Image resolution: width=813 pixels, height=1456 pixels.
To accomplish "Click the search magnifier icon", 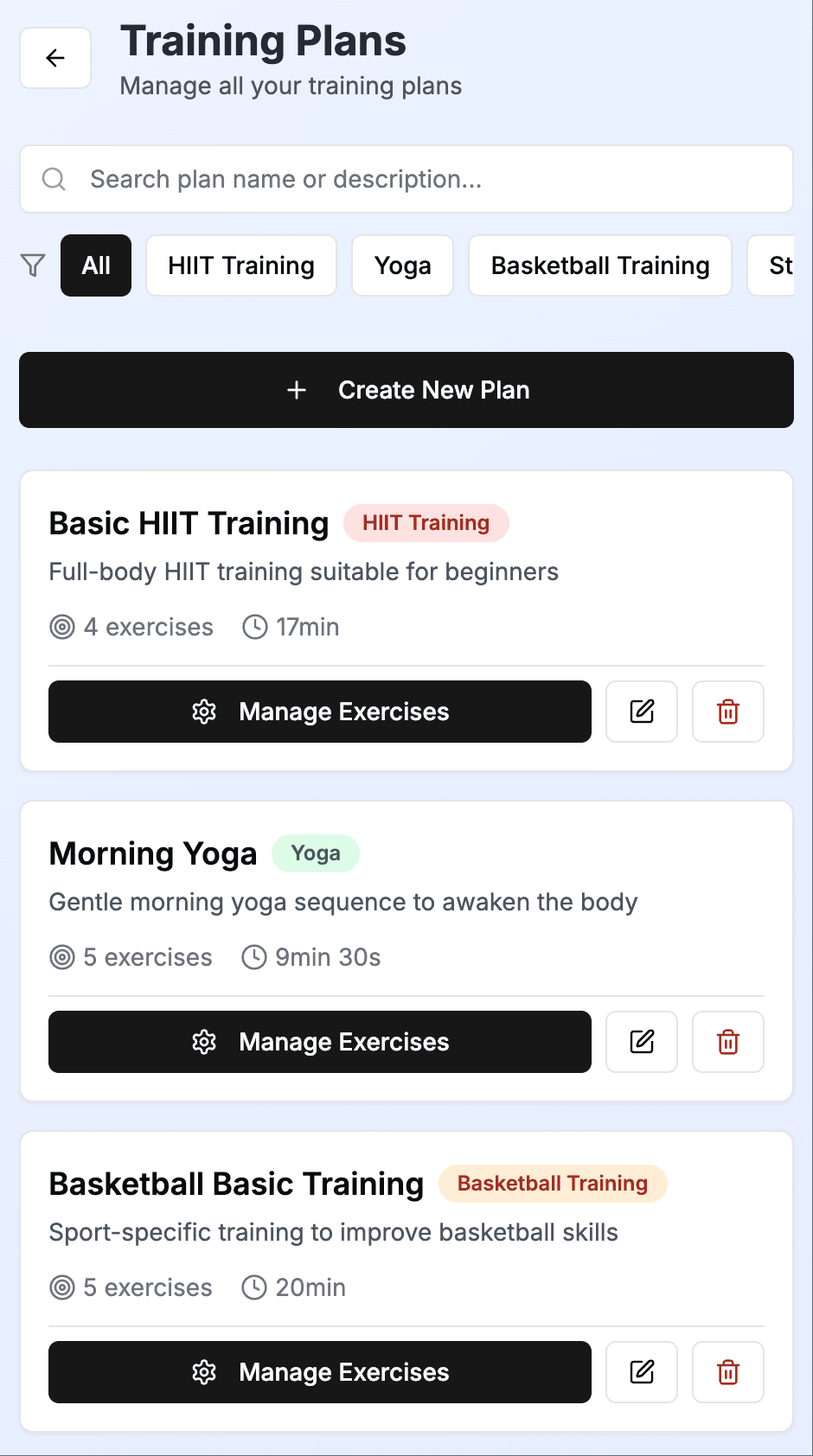I will (x=53, y=179).
